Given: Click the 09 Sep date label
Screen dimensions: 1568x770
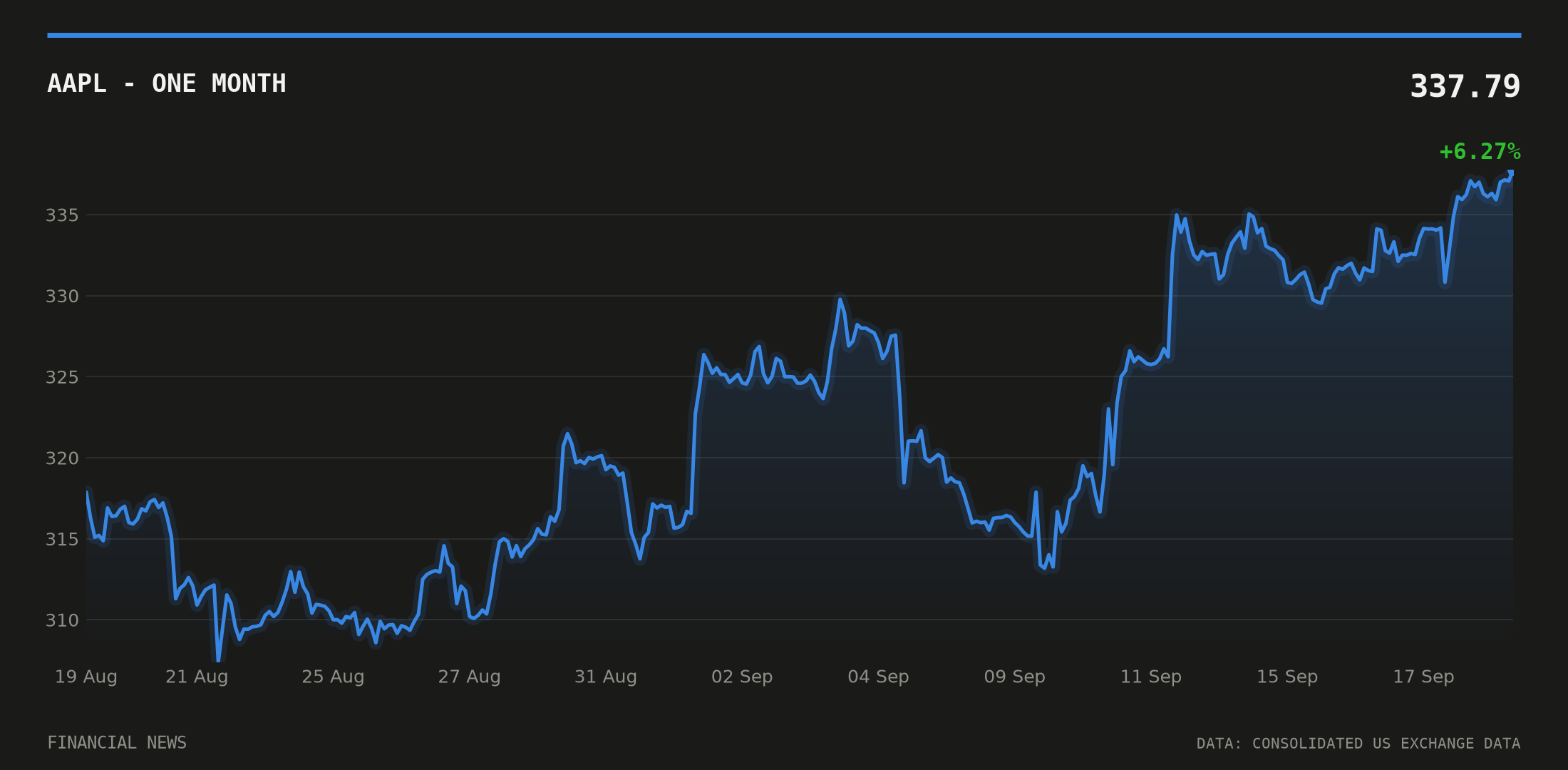Looking at the screenshot, I should [x=1015, y=677].
